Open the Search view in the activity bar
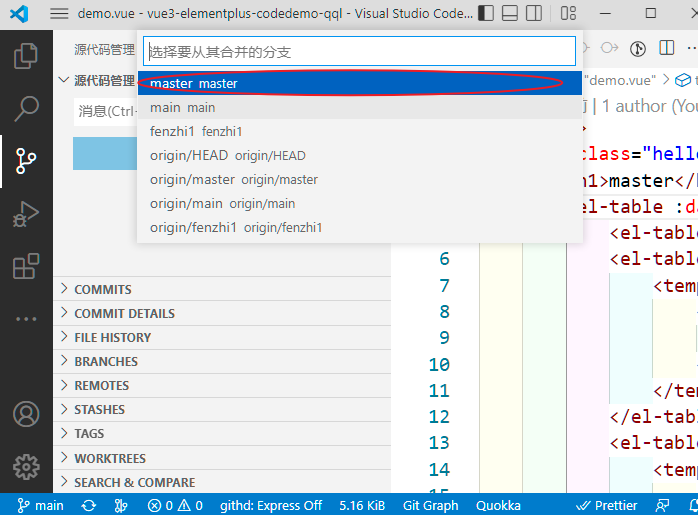Image resolution: width=698 pixels, height=515 pixels. coord(26,109)
